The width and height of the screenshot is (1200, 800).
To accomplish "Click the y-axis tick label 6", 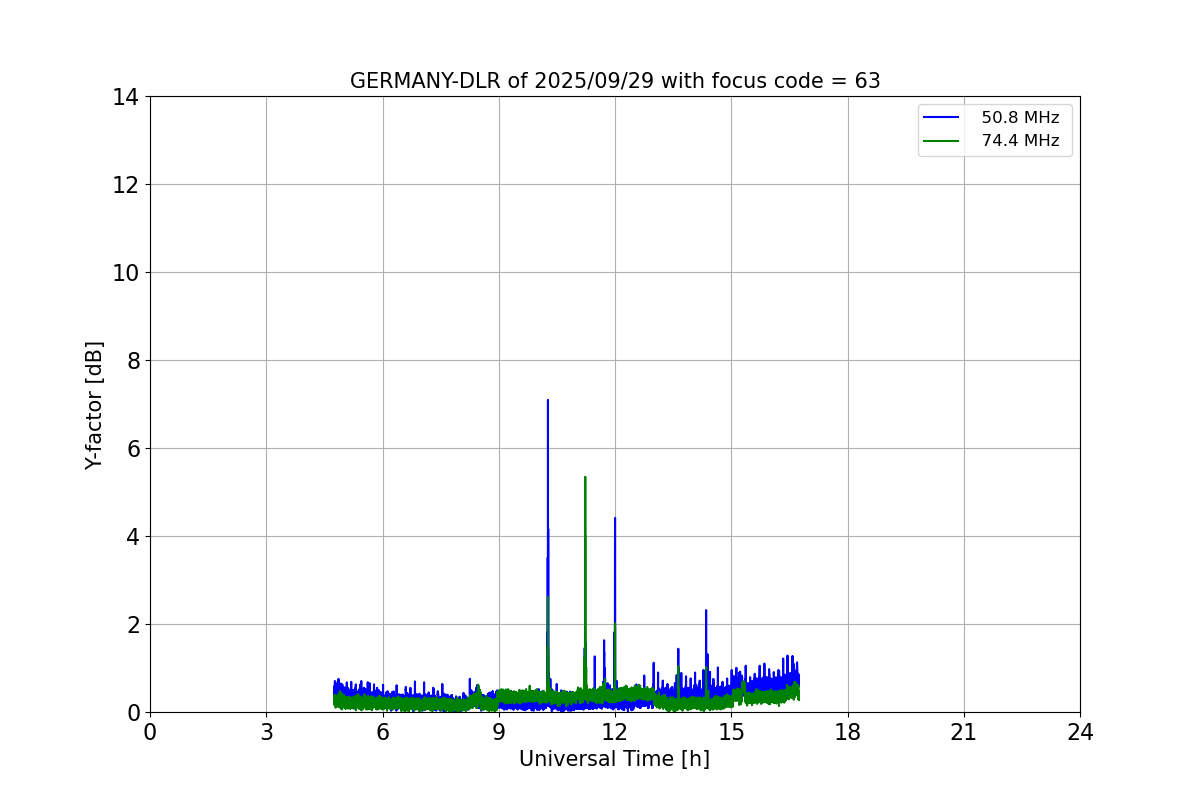I will [x=132, y=449].
